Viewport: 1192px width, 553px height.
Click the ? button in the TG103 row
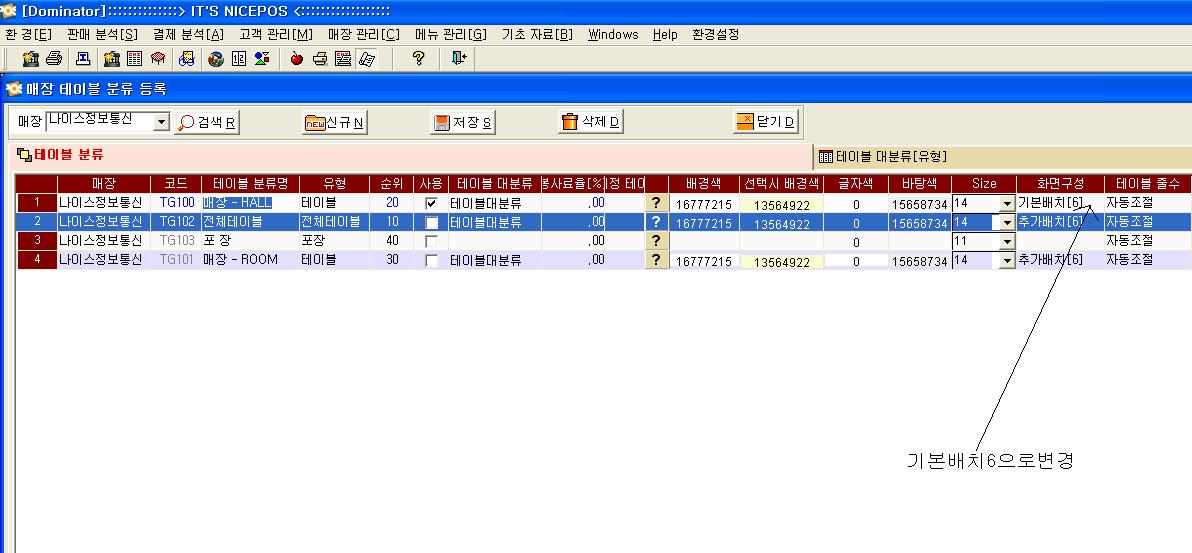pos(656,241)
